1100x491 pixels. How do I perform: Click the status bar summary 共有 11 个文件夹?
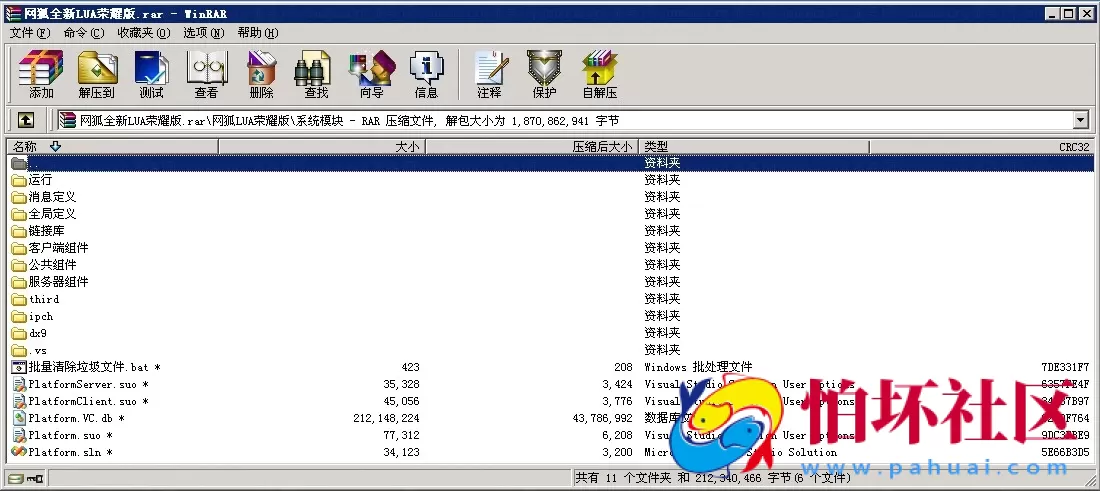pos(626,478)
